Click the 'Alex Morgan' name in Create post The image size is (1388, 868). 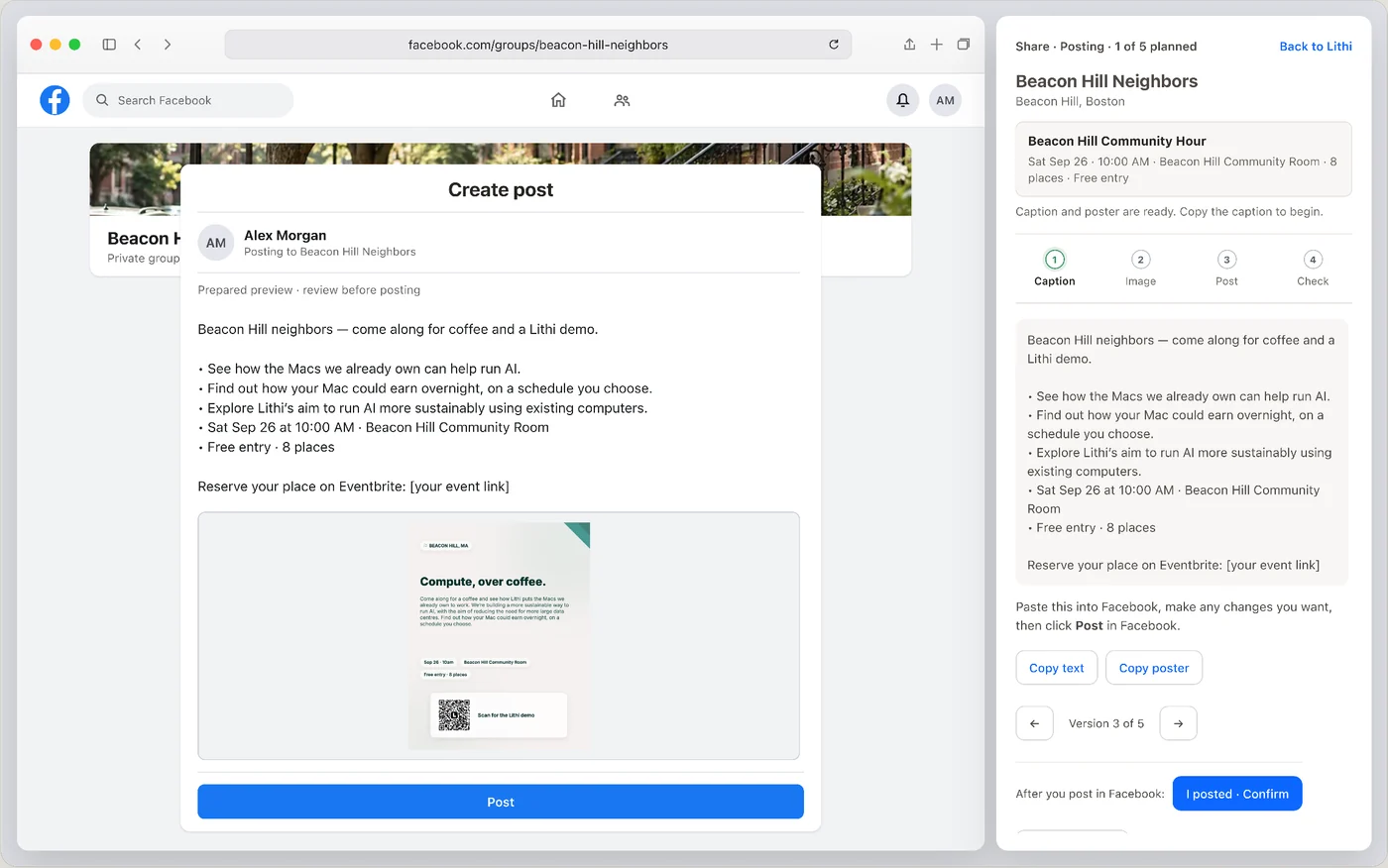[286, 235]
